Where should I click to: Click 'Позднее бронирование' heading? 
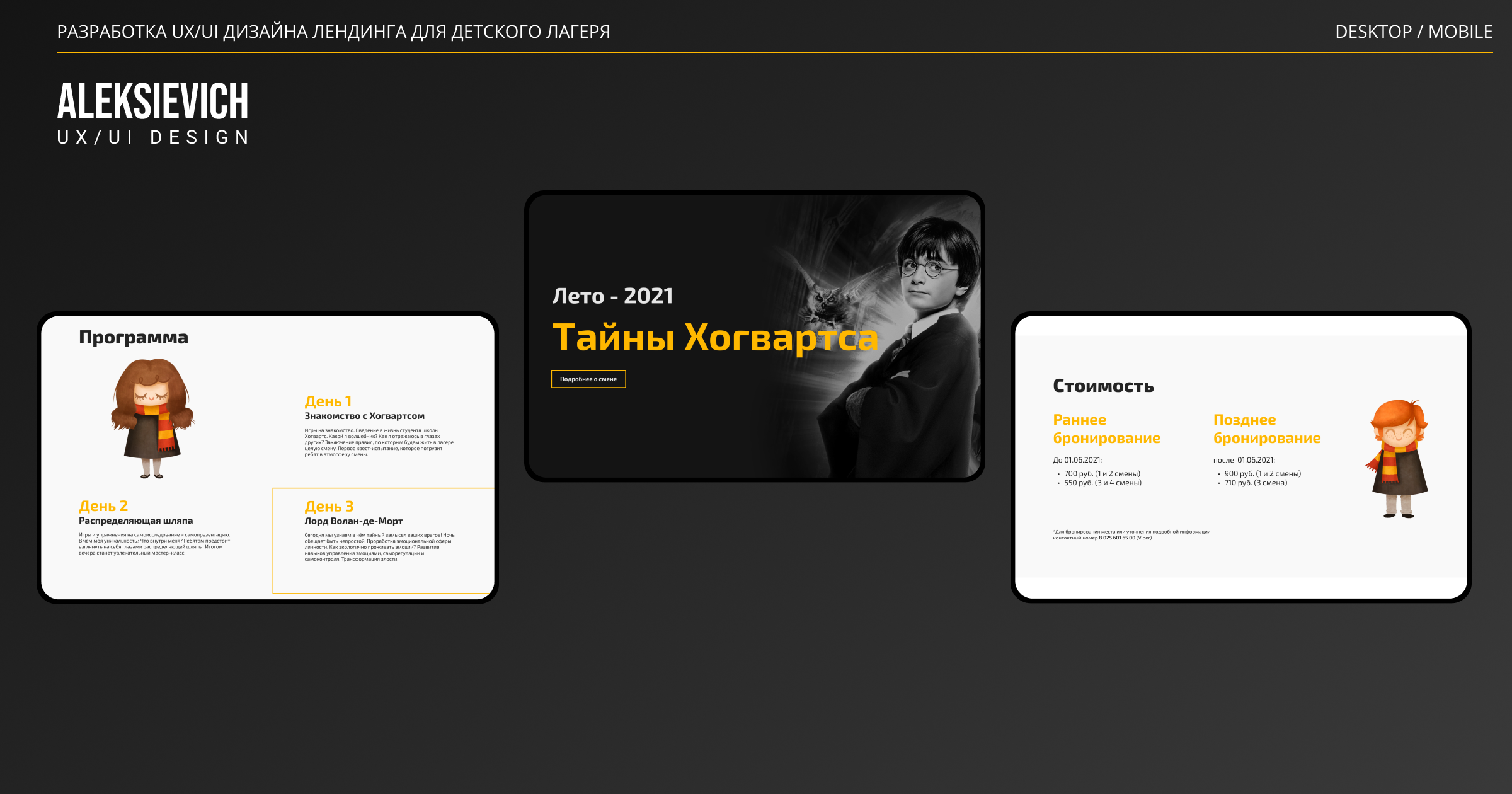click(1267, 429)
